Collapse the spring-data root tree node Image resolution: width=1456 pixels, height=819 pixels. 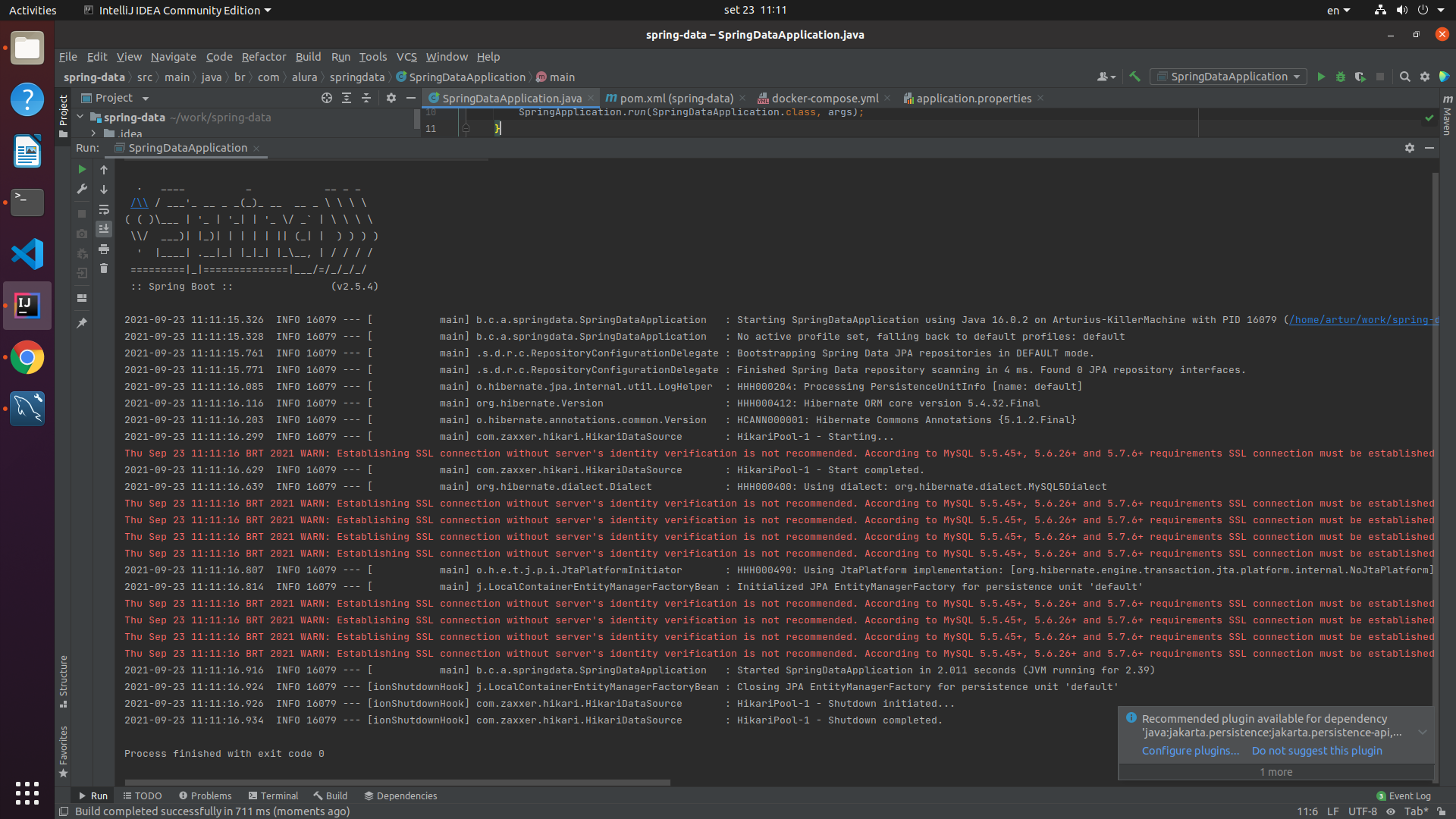[80, 117]
